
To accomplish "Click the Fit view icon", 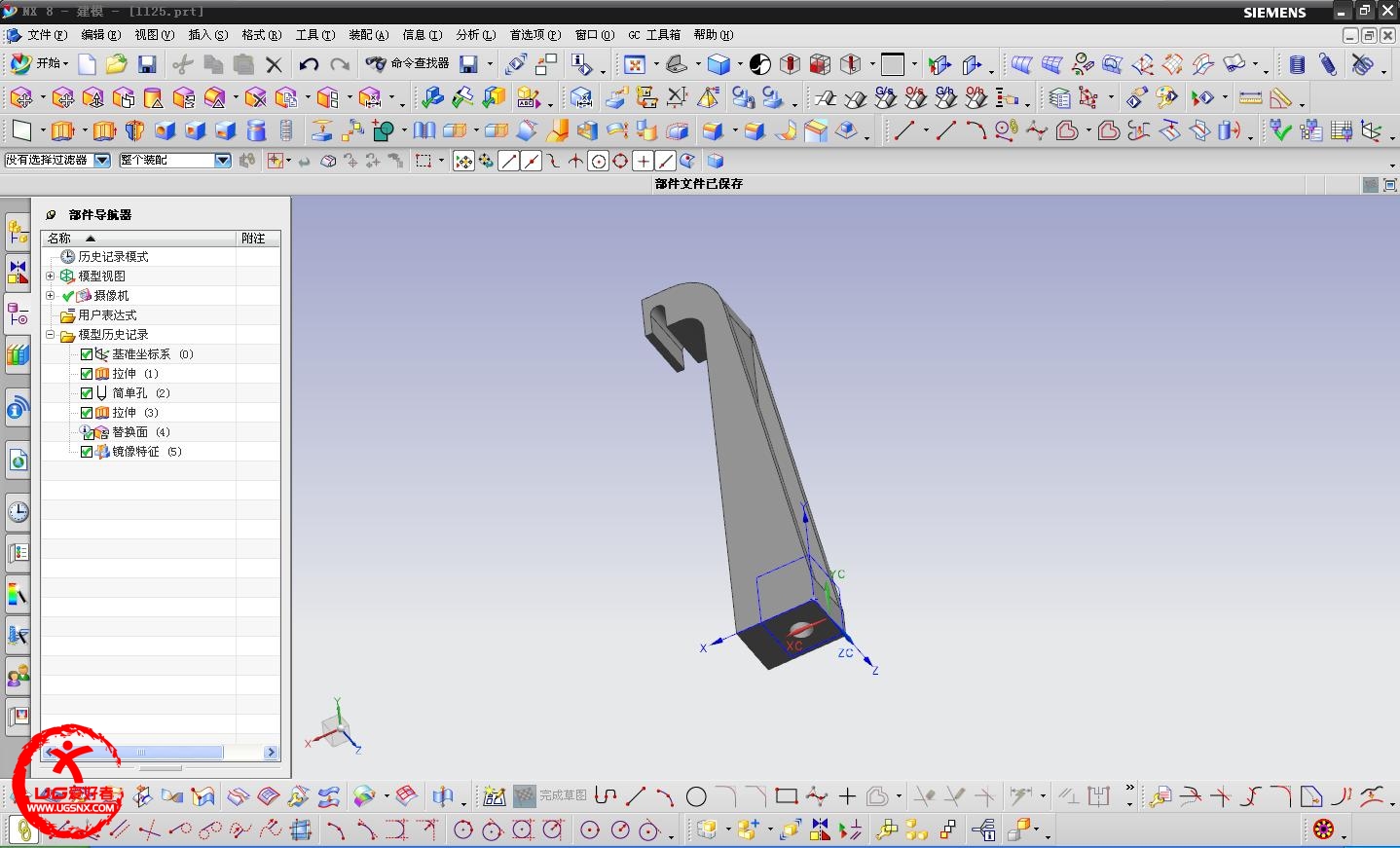I will pyautogui.click(x=635, y=64).
